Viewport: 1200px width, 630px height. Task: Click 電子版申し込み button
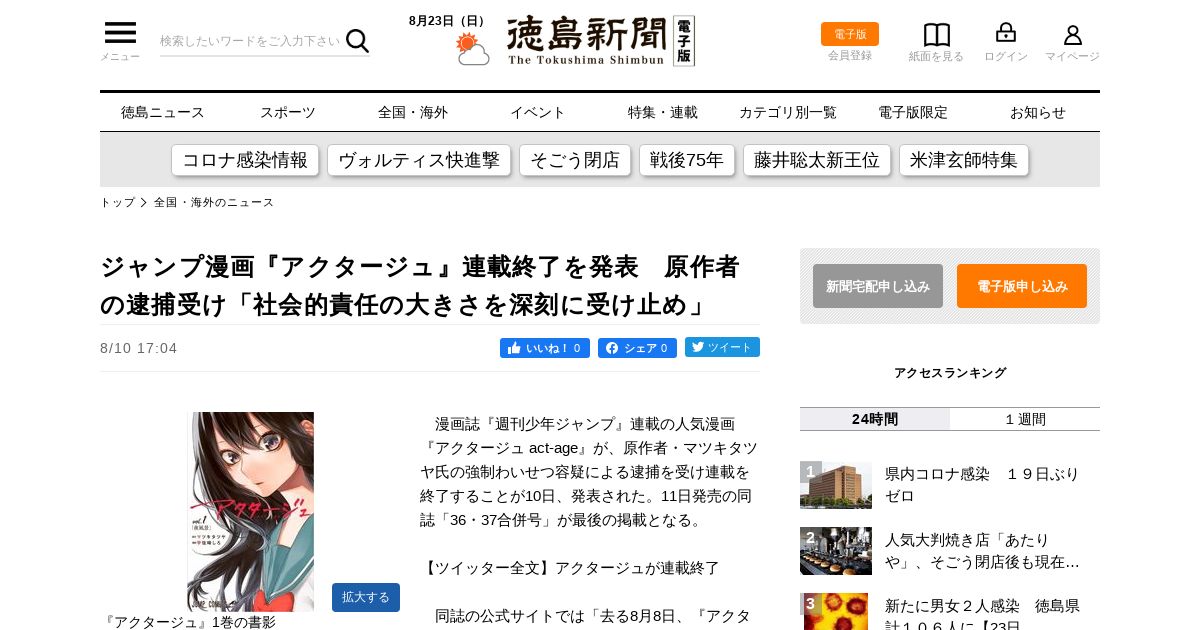1022,286
